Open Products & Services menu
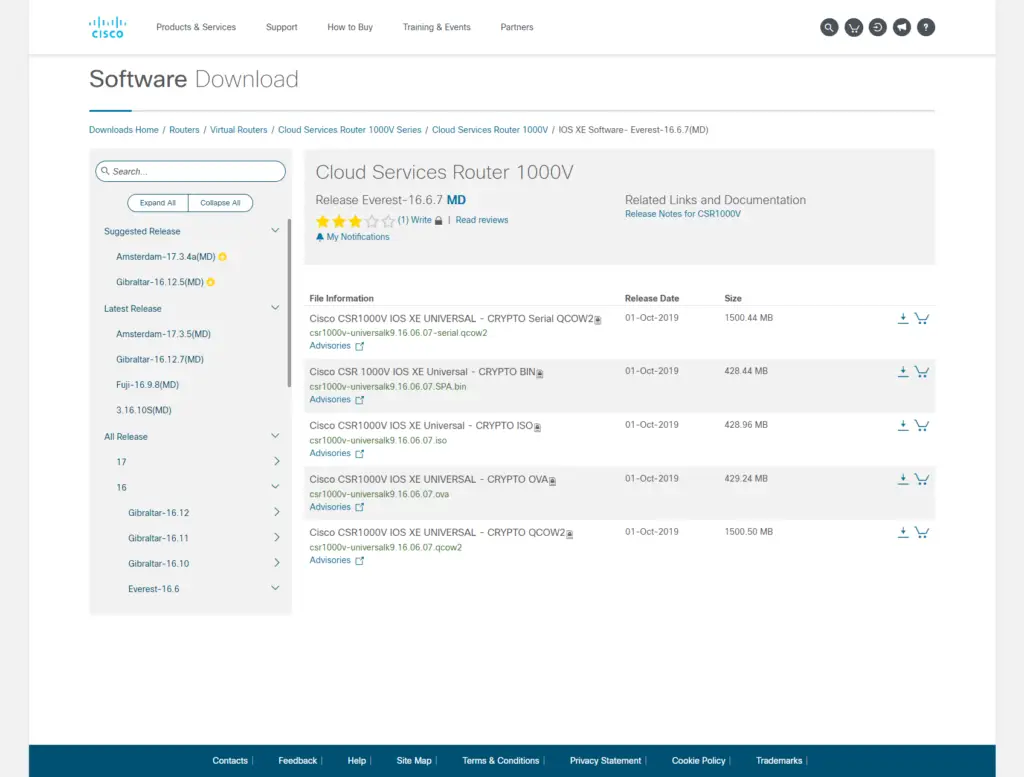The width and height of the screenshot is (1024, 777). click(196, 27)
